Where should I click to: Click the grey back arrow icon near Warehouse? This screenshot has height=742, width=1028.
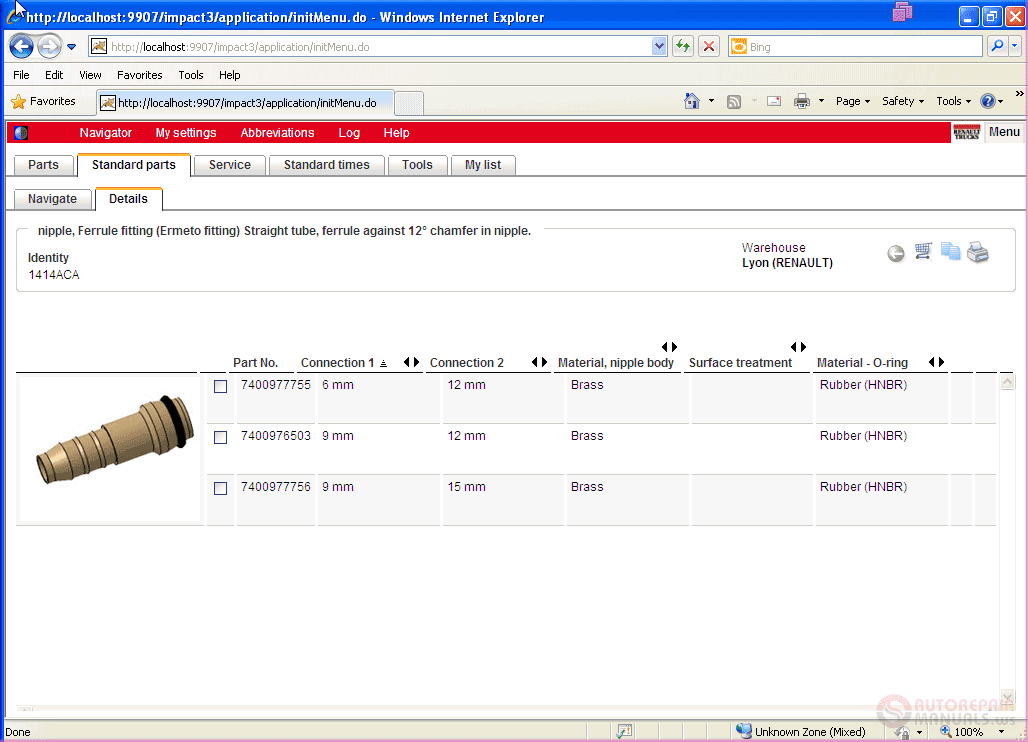896,254
